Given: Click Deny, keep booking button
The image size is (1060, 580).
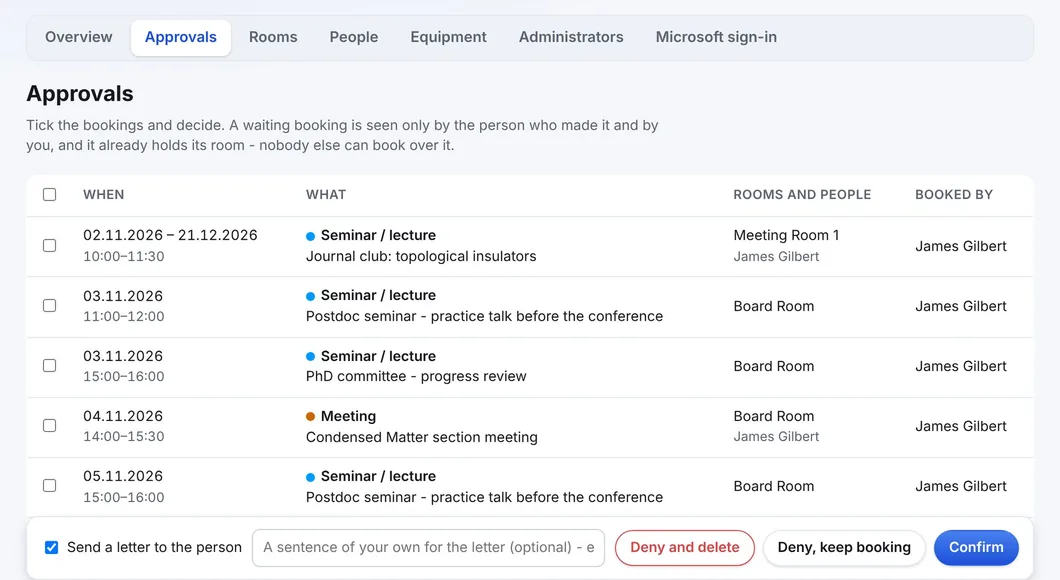Looking at the screenshot, I should pos(844,548).
